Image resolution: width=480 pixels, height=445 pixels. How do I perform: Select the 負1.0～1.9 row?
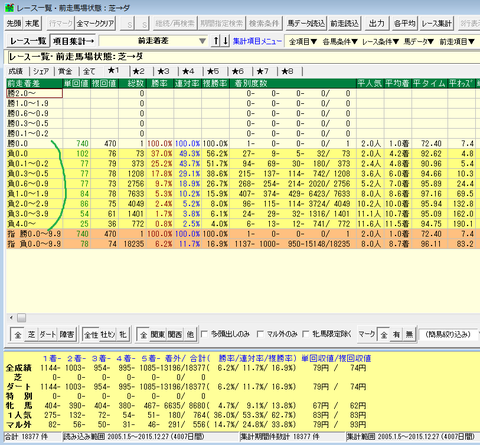pos(243,194)
